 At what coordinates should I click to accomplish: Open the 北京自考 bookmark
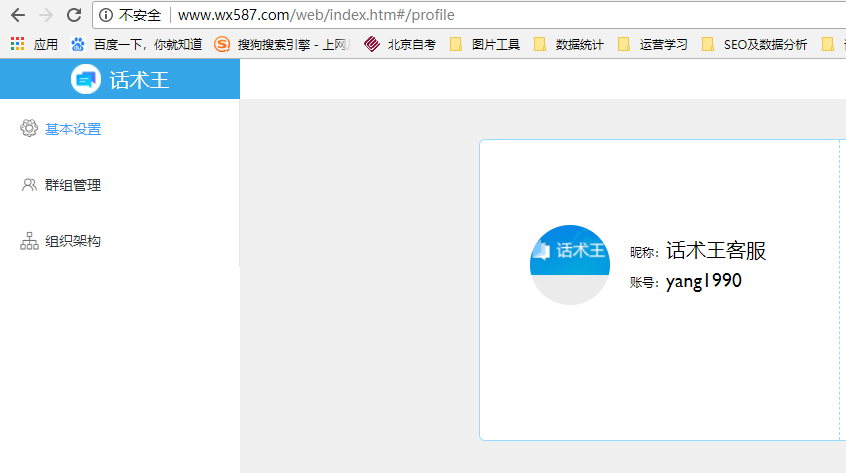coord(400,44)
